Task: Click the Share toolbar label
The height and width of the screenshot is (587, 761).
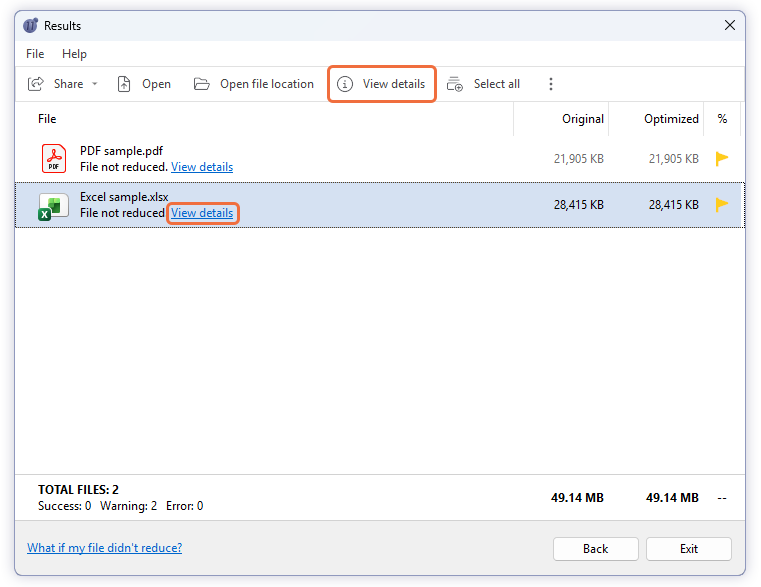Action: tap(68, 84)
